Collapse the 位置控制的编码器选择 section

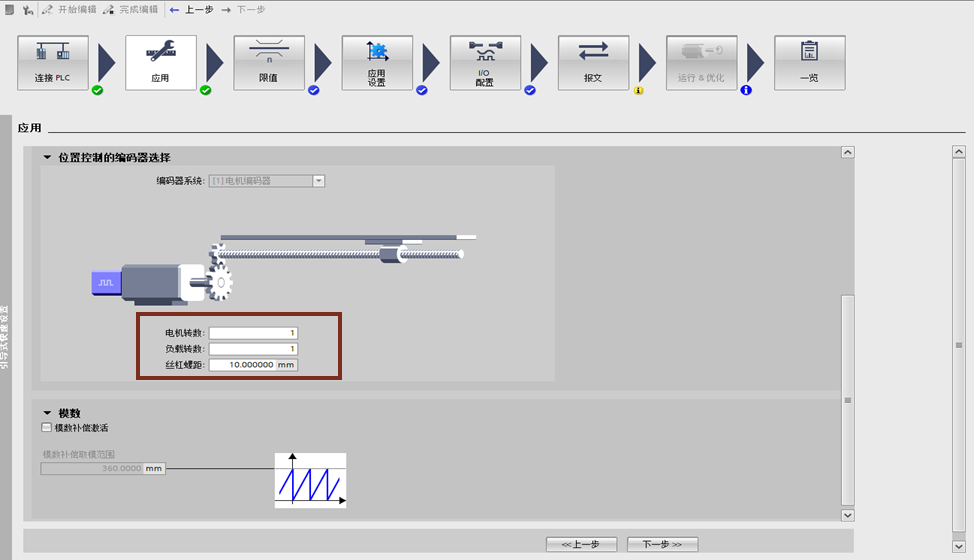pos(47,158)
